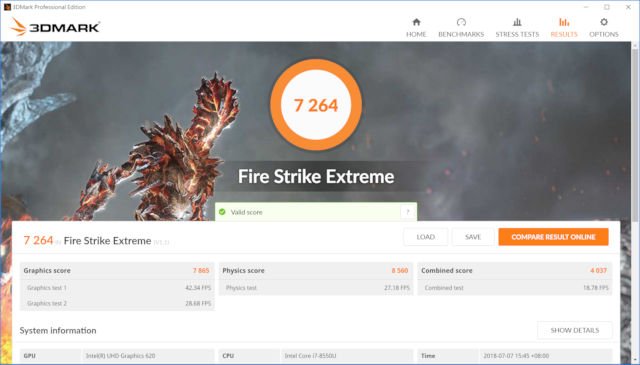Click the LOAD button
This screenshot has height=365, width=640.
(x=425, y=237)
